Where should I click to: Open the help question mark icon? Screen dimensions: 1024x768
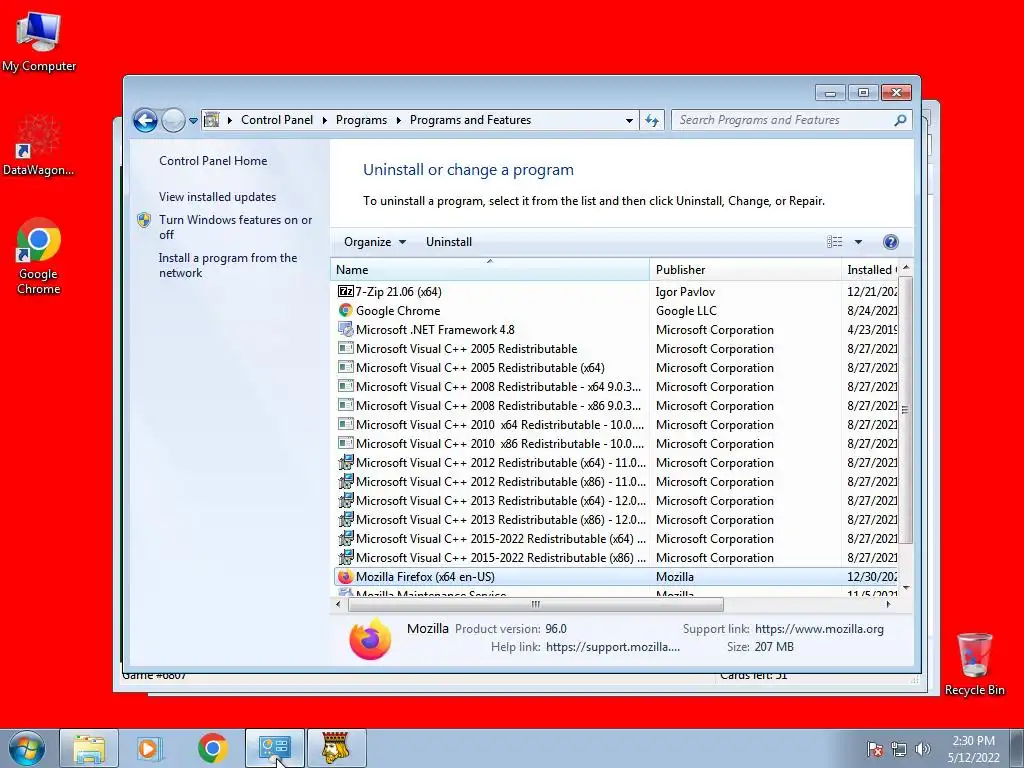890,242
